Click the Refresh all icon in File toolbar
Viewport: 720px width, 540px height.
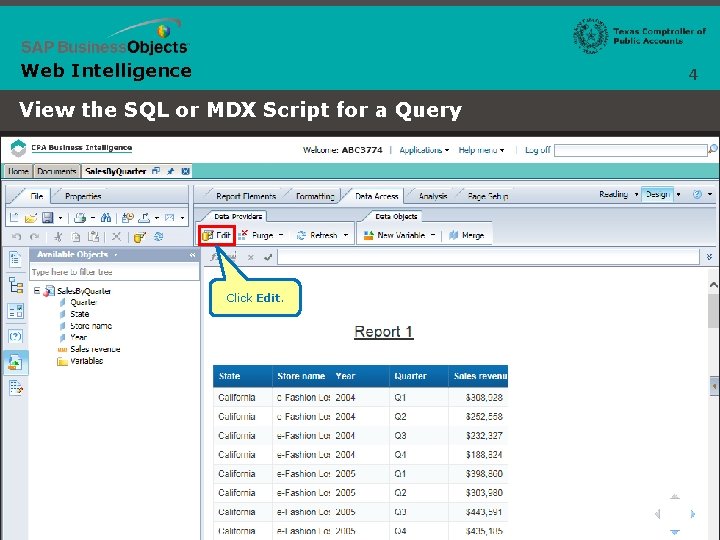tap(158, 236)
